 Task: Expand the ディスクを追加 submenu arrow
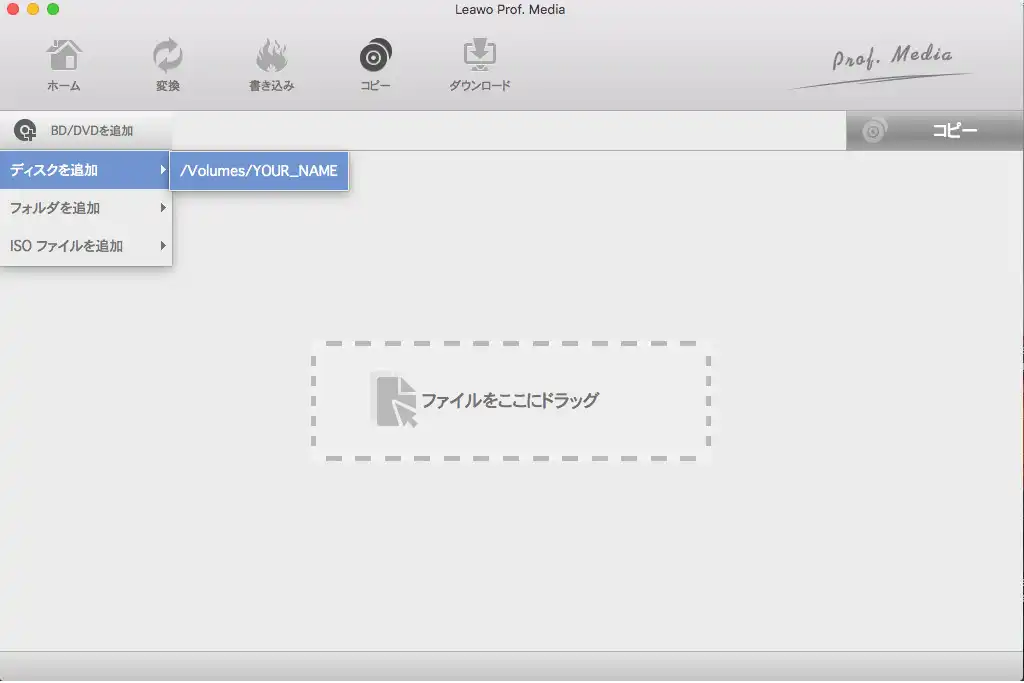click(164, 170)
